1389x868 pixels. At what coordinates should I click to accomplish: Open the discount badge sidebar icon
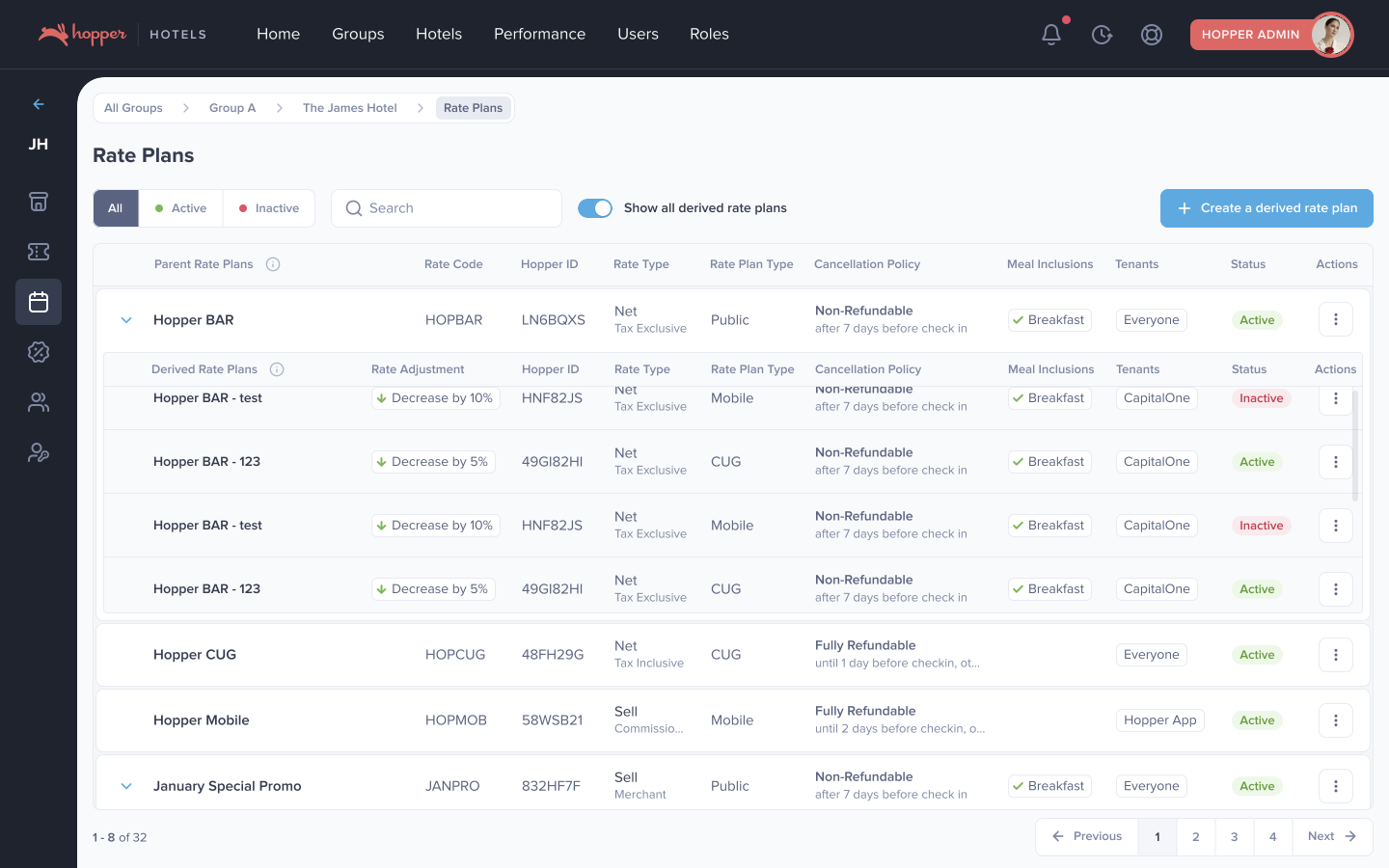tap(39, 352)
